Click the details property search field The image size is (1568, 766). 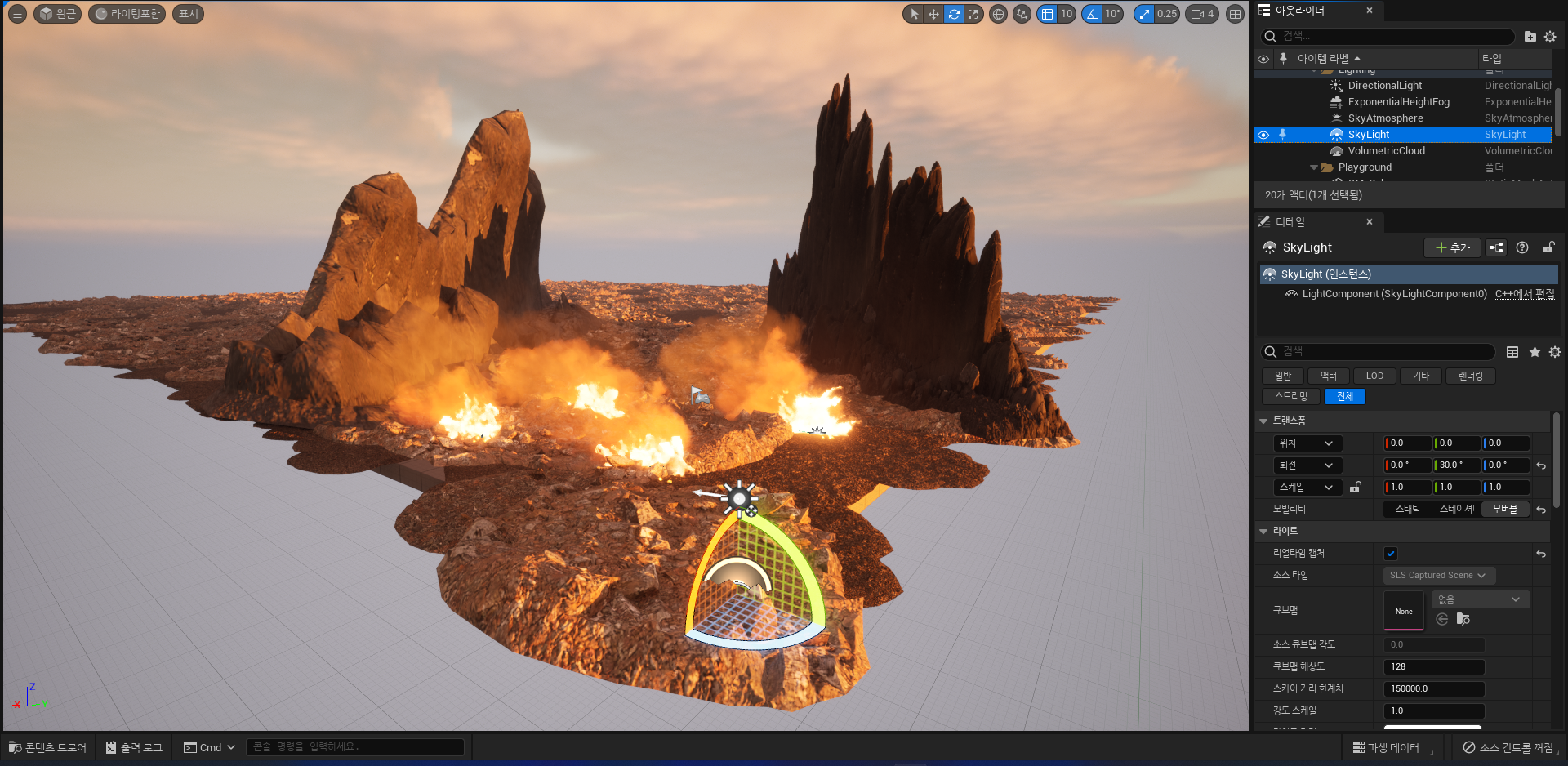click(1379, 352)
